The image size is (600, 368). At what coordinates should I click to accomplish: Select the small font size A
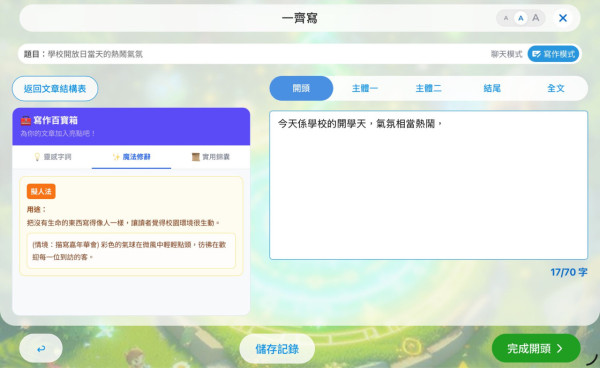point(506,18)
